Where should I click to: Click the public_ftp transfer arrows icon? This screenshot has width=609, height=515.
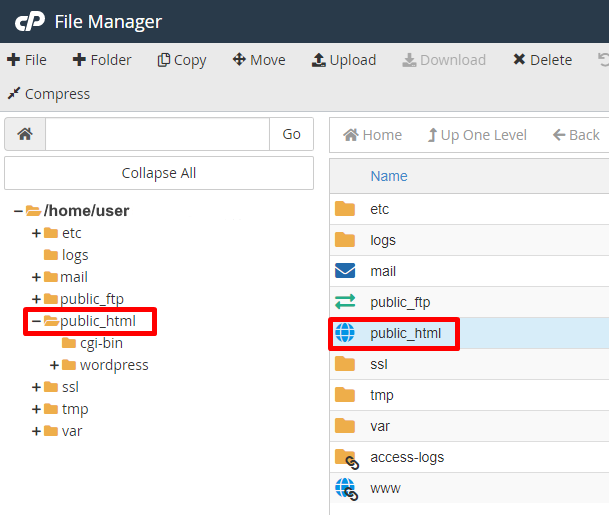[x=345, y=302]
